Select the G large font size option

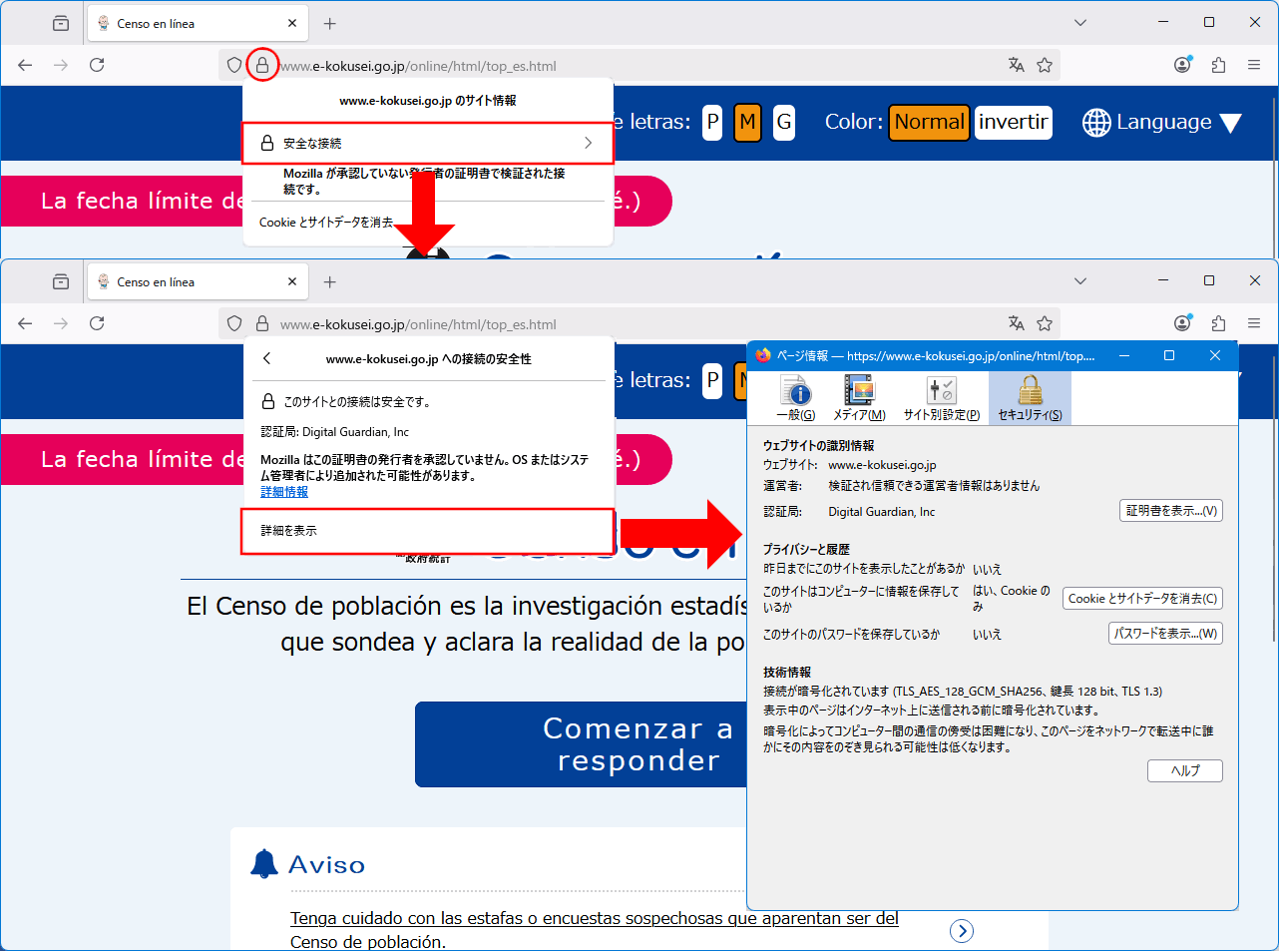click(x=784, y=122)
